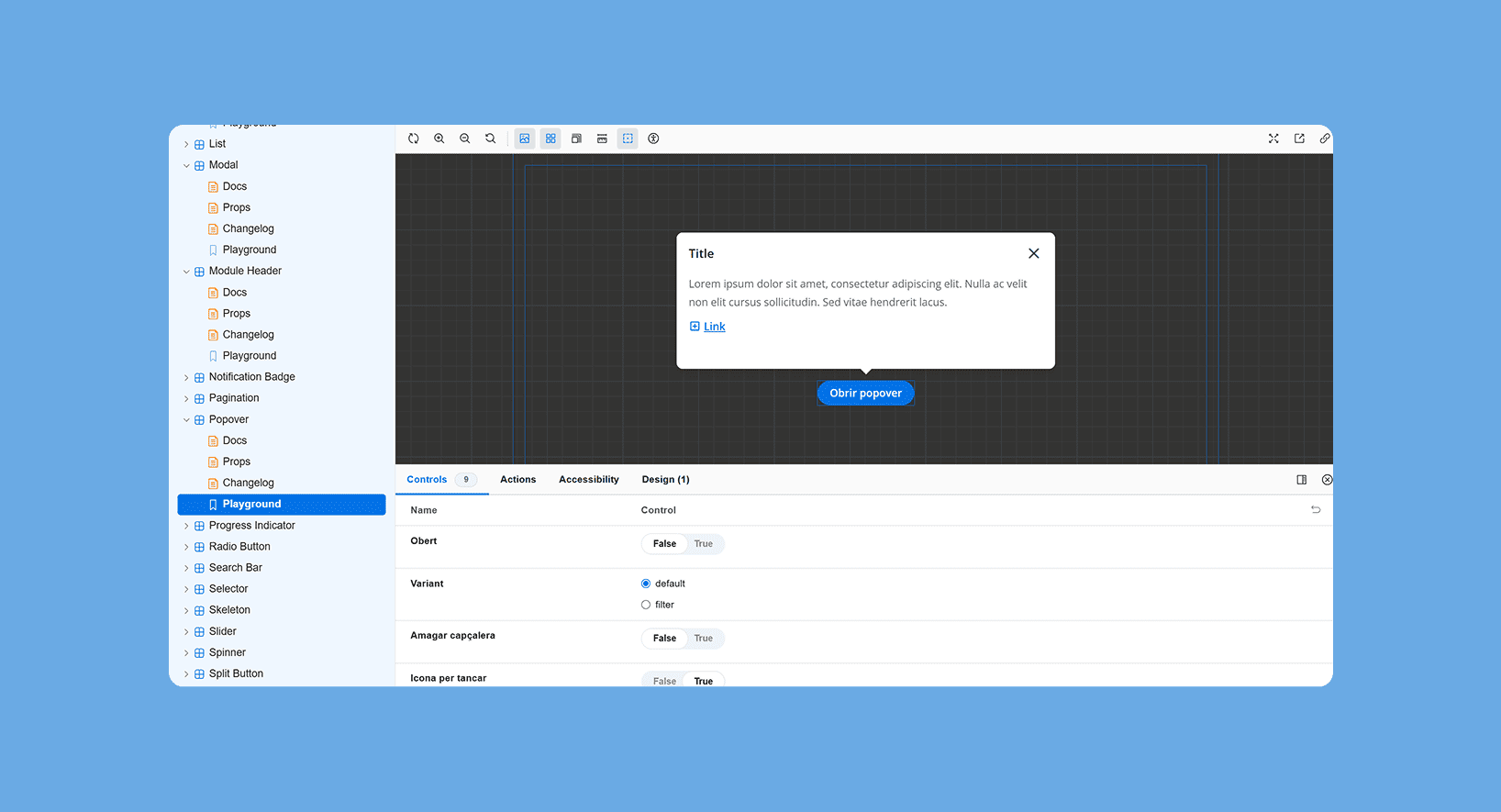Open the viewport size icon
Image resolution: width=1501 pixels, height=812 pixels.
click(x=576, y=139)
